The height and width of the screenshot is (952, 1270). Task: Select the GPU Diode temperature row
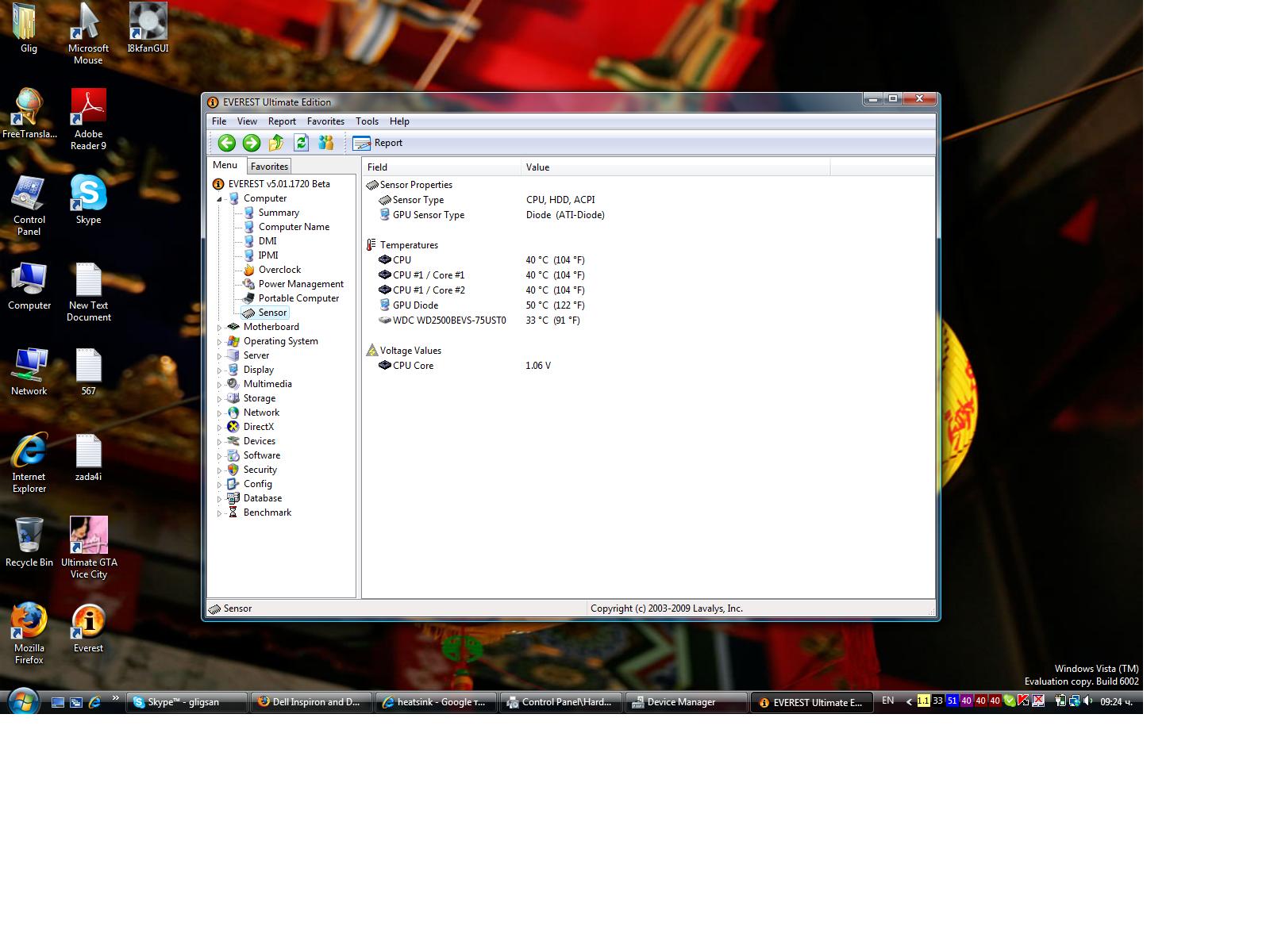[648, 305]
